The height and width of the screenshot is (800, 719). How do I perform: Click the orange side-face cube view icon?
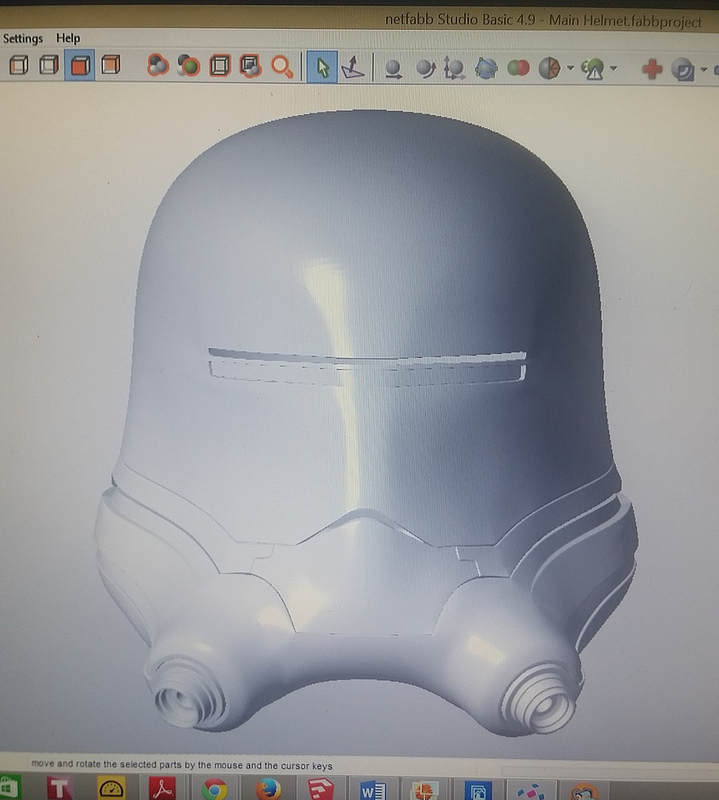click(x=110, y=65)
